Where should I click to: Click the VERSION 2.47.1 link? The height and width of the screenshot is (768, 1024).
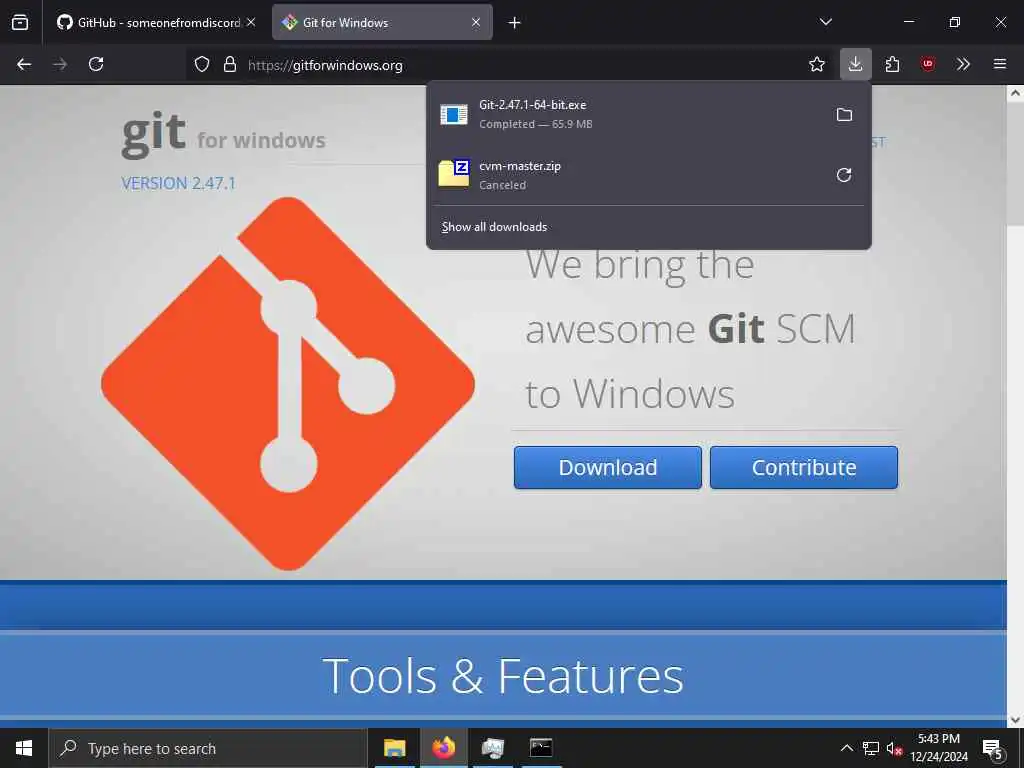178,184
